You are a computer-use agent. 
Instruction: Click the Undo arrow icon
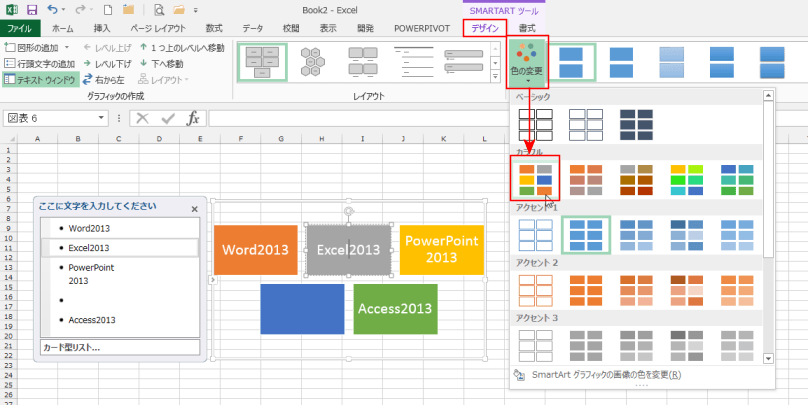click(x=52, y=9)
